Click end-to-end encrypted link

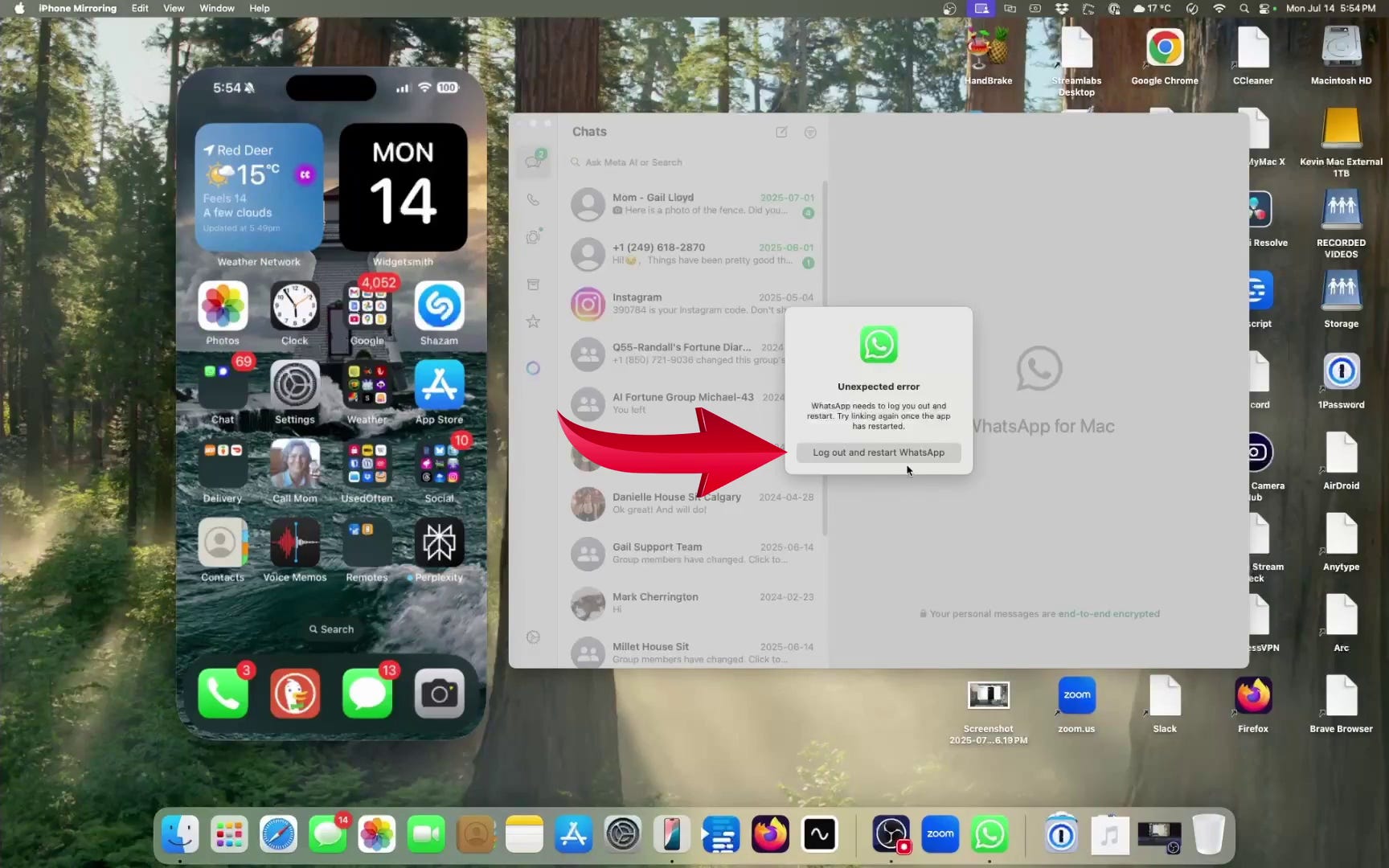1108,614
